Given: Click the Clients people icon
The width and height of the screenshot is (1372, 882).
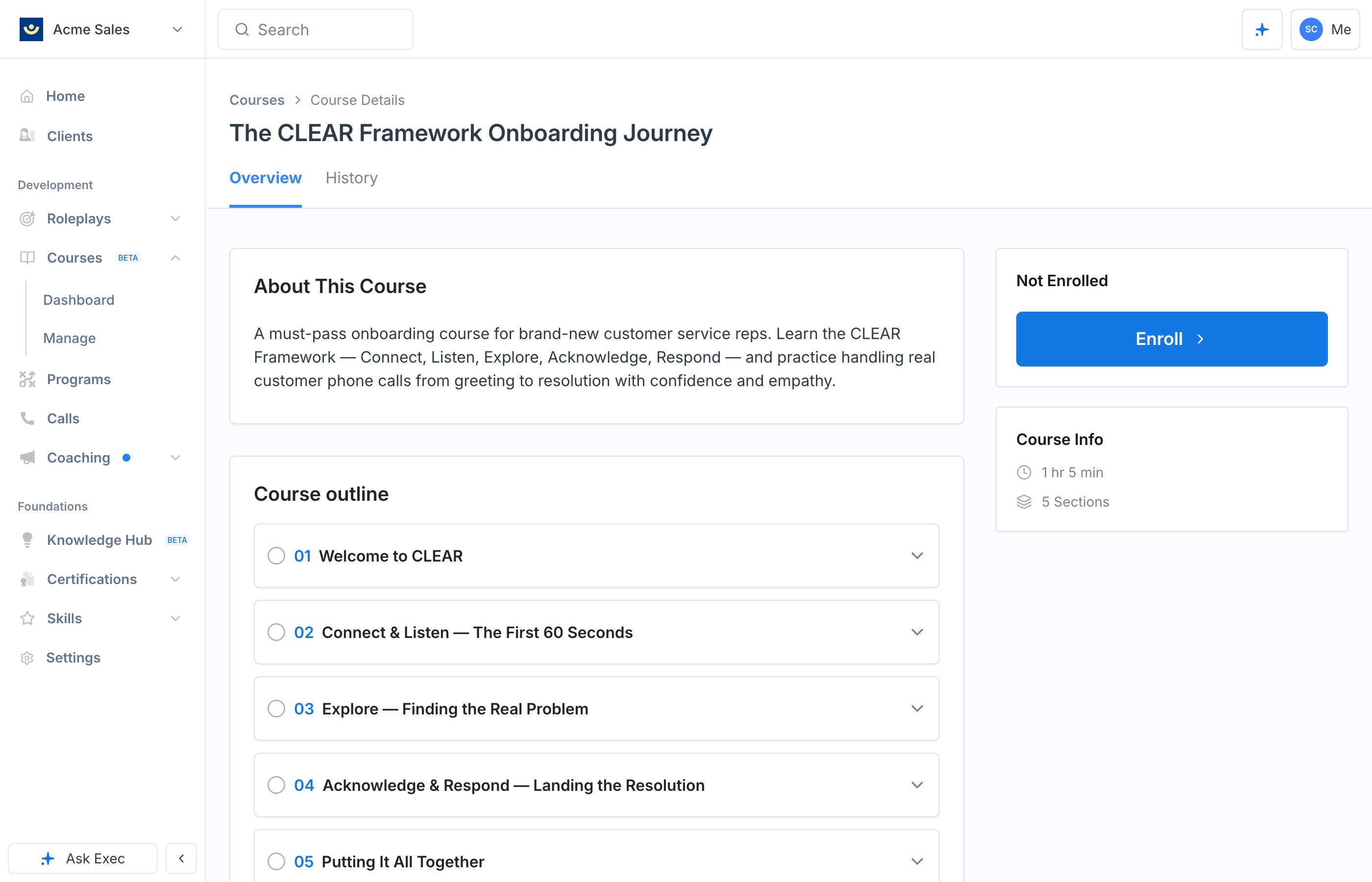Looking at the screenshot, I should (27, 136).
